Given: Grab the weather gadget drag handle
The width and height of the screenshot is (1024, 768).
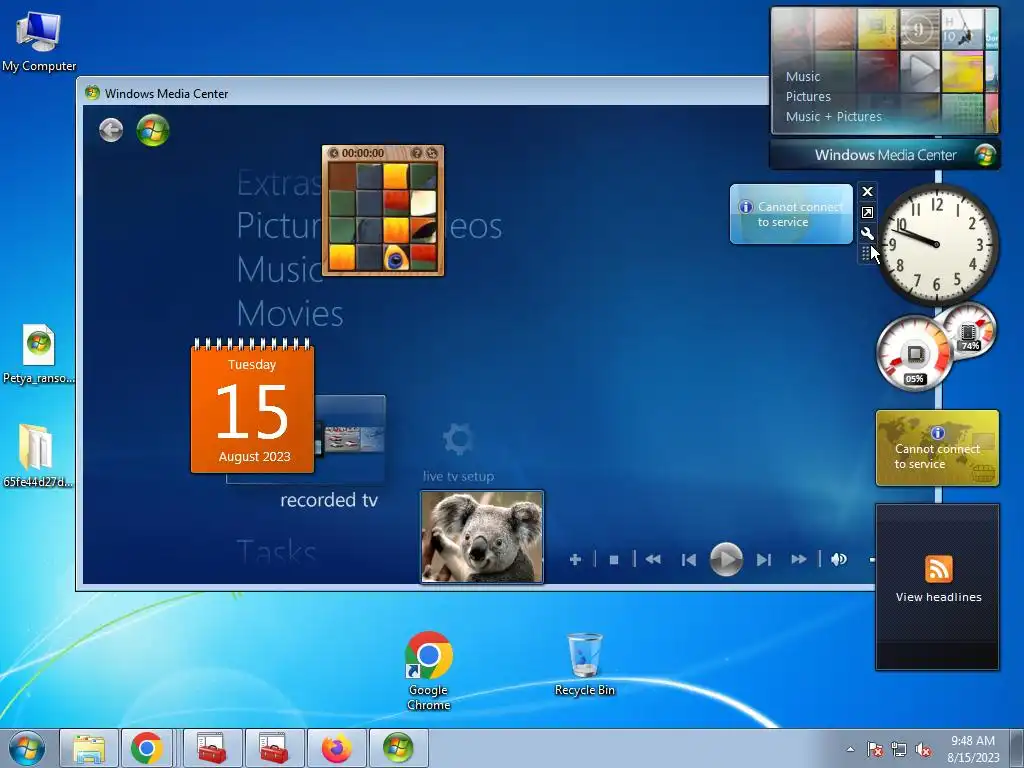Looking at the screenshot, I should (865, 253).
